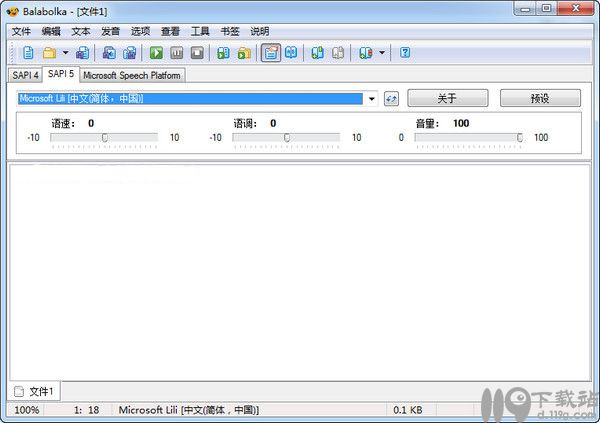Pause reading with the gray pause button
Viewport: 600px width, 423px height.
[x=176, y=53]
